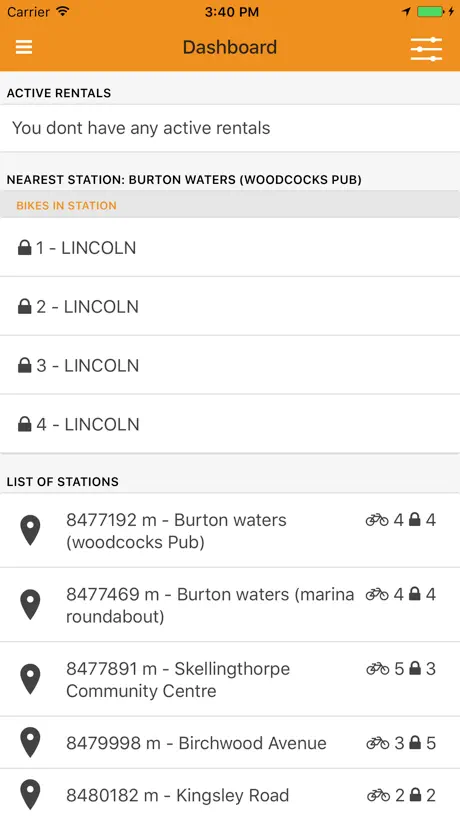Tap the 'You dont have any active rentals' row
This screenshot has width=460, height=818.
(x=230, y=128)
